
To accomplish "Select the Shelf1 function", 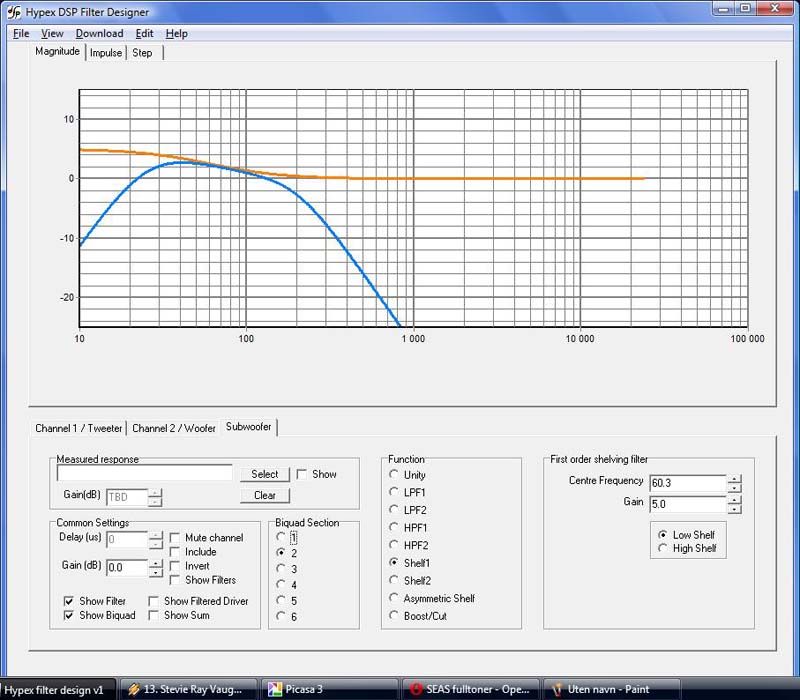I will coord(393,562).
